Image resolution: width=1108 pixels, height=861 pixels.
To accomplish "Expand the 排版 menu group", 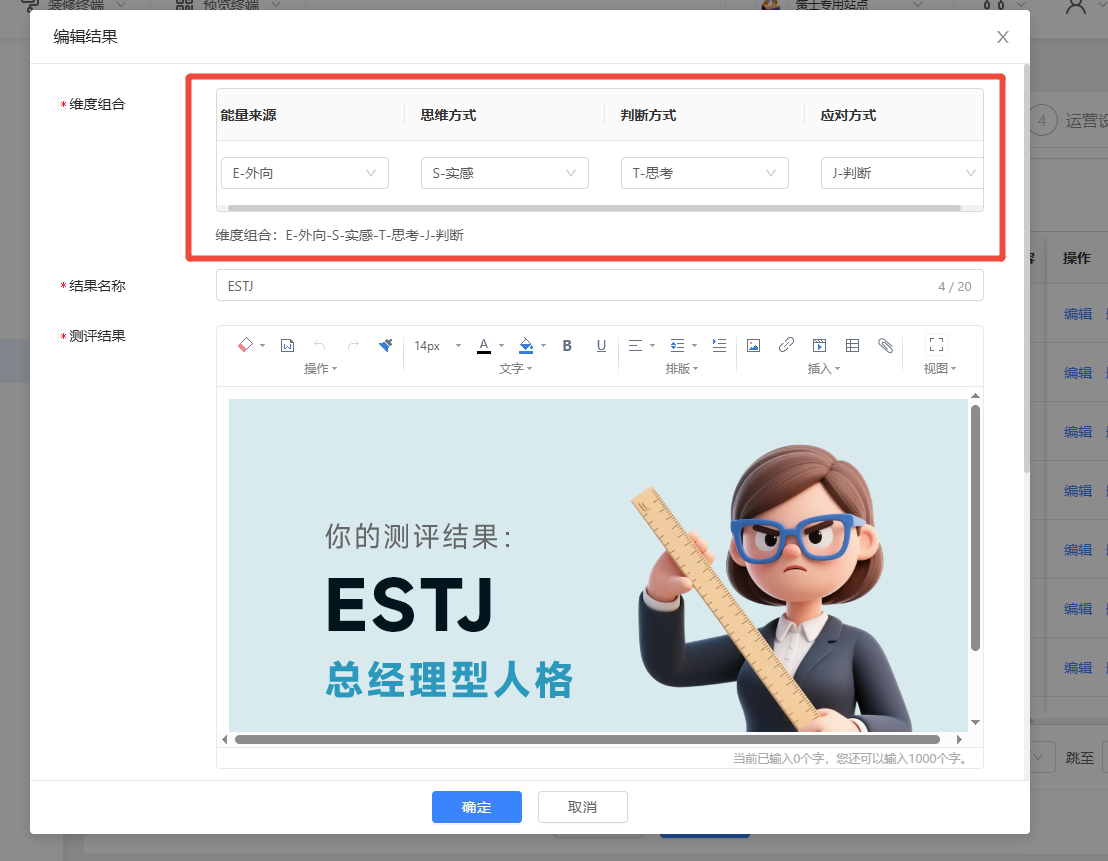I will [682, 369].
